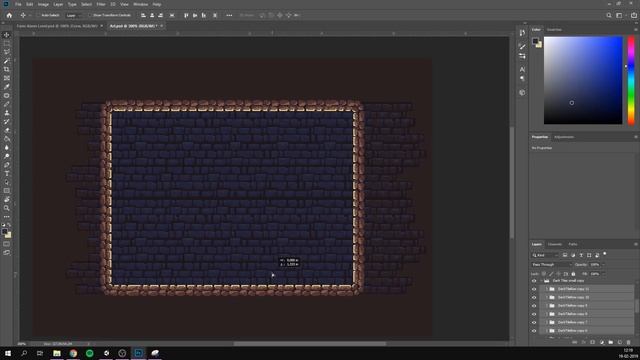Select the History Brush tool
This screenshot has width=640, height=360.
tap(7, 121)
